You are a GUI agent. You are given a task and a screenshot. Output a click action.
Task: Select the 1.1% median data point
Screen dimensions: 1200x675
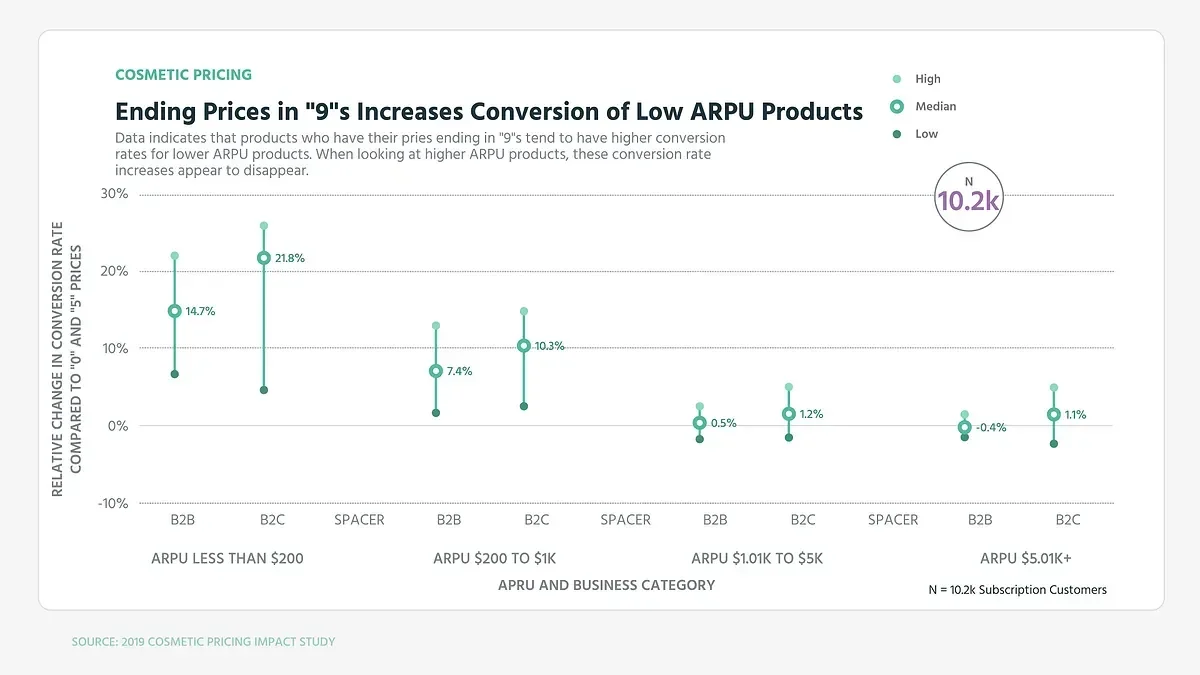tap(1054, 415)
